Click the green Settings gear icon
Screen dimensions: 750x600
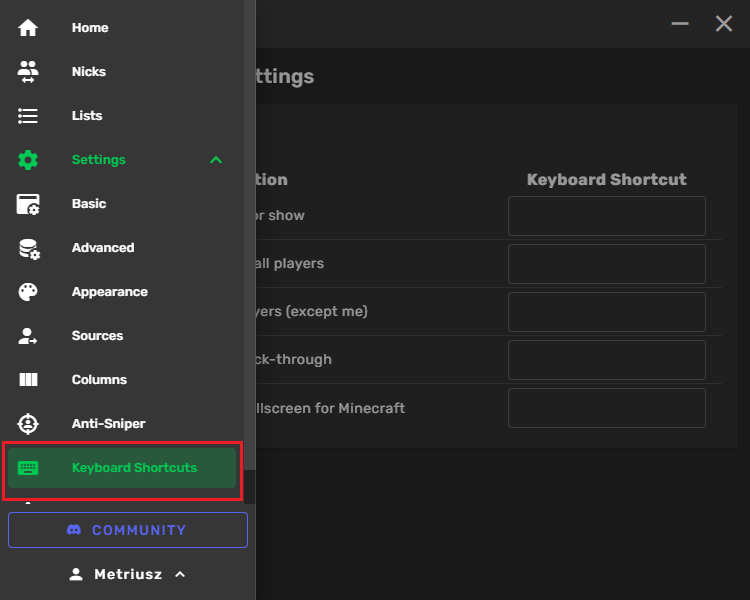click(28, 160)
